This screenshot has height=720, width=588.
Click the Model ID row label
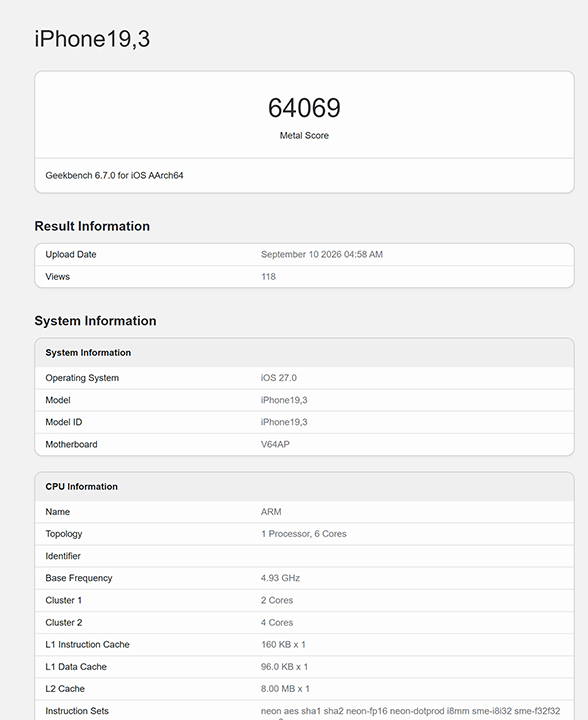click(64, 422)
